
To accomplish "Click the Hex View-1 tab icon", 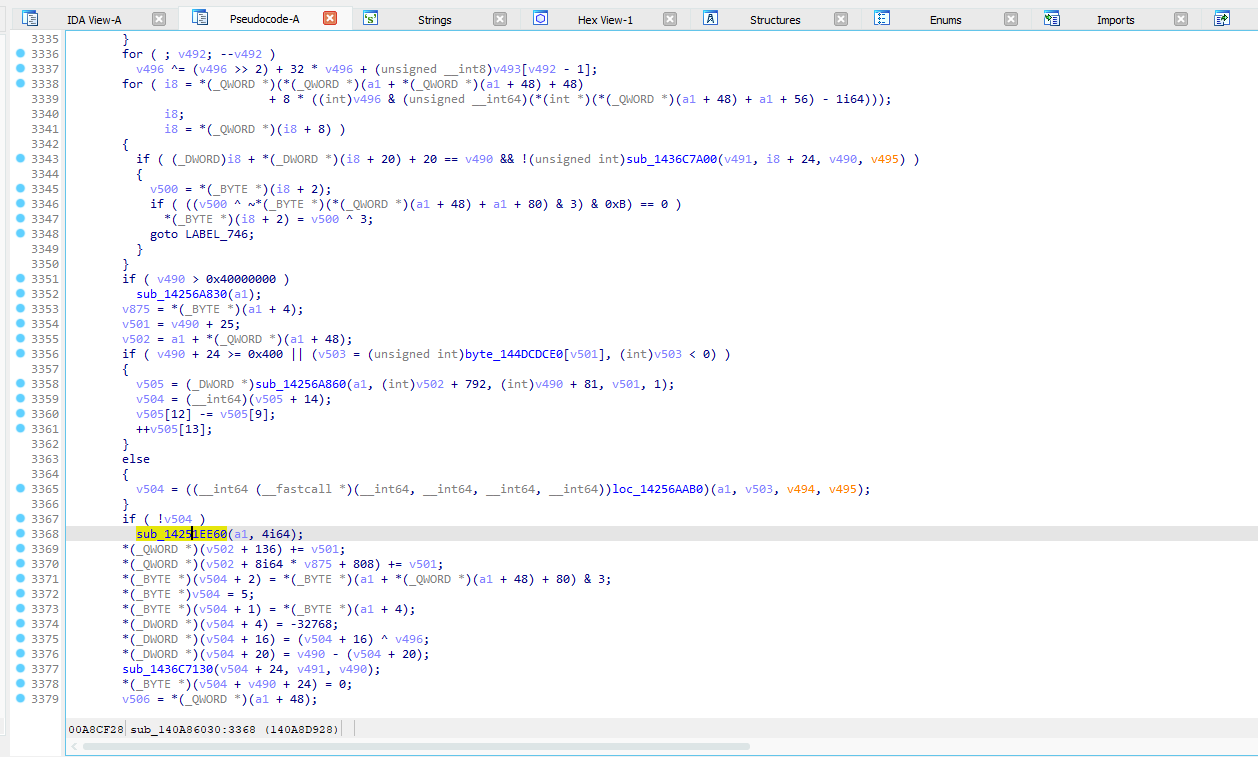I will [541, 18].
